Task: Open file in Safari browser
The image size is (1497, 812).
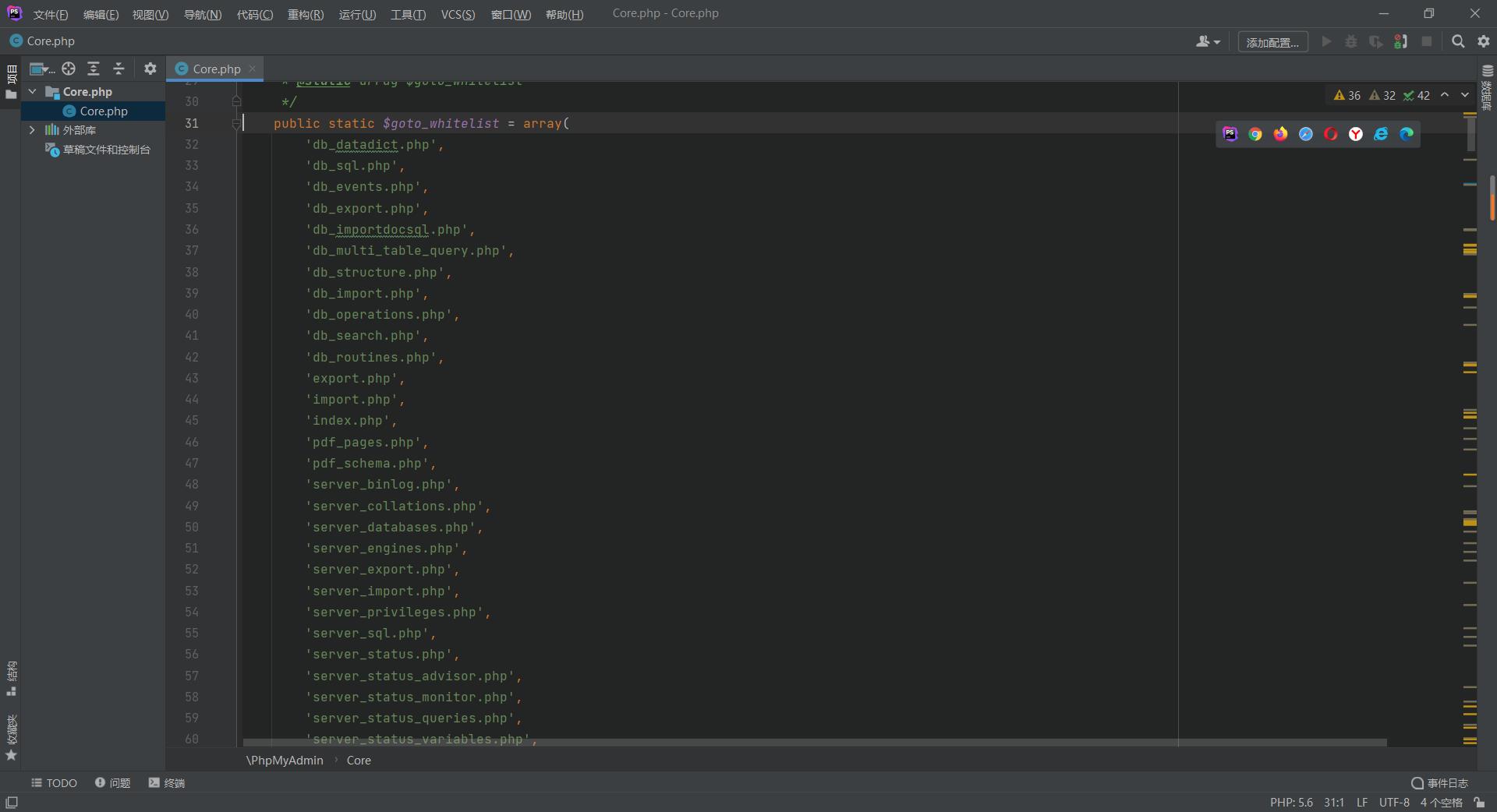Action: tap(1306, 134)
